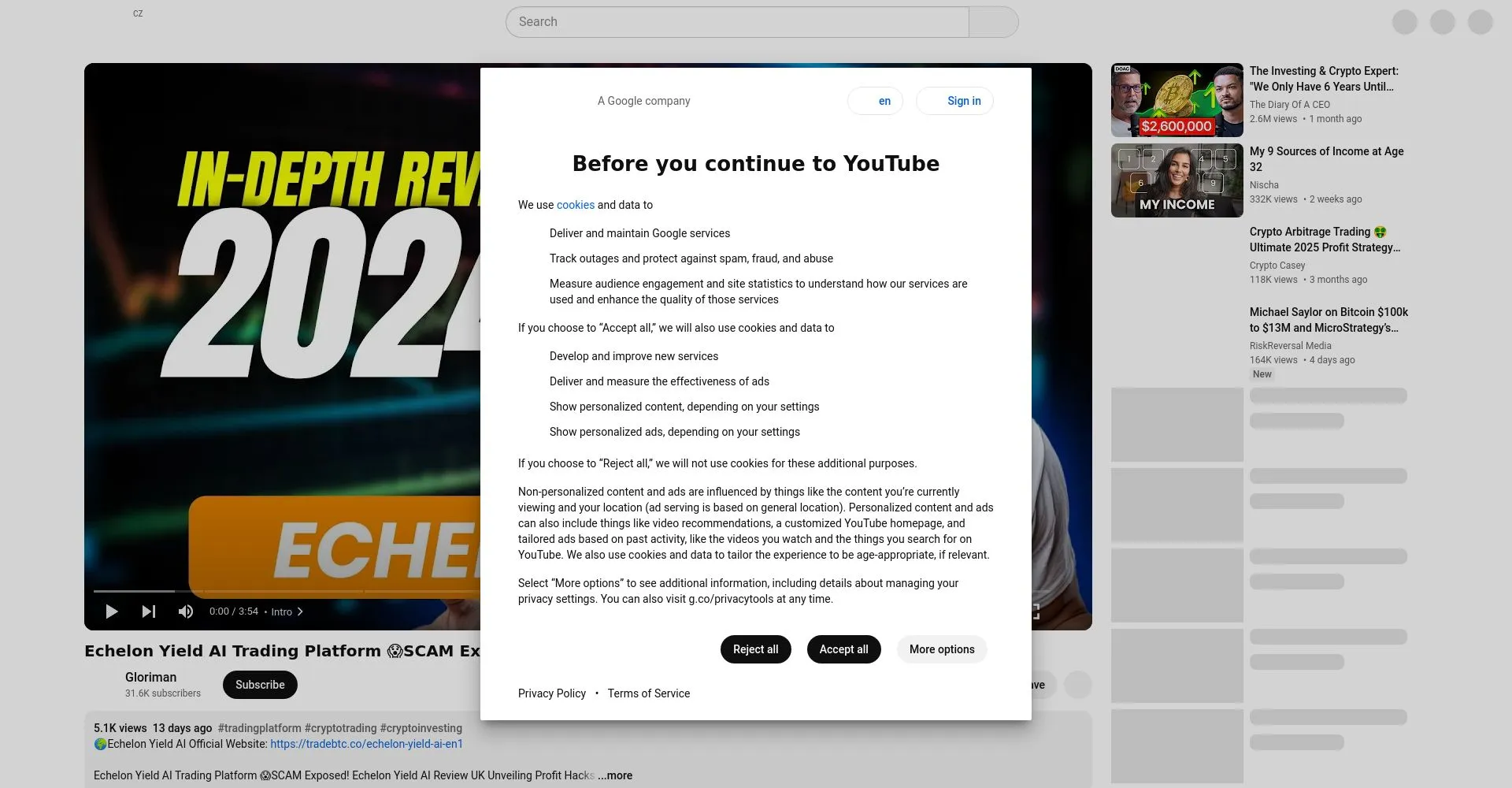
Task: Open the Intro chapter chevron
Action: (300, 611)
